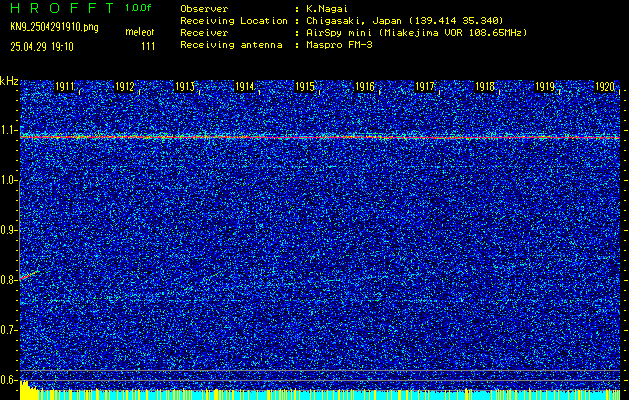Viewport: 629px width, 400px height.
Task: Click the 1920 time marker
Action: coord(605,87)
